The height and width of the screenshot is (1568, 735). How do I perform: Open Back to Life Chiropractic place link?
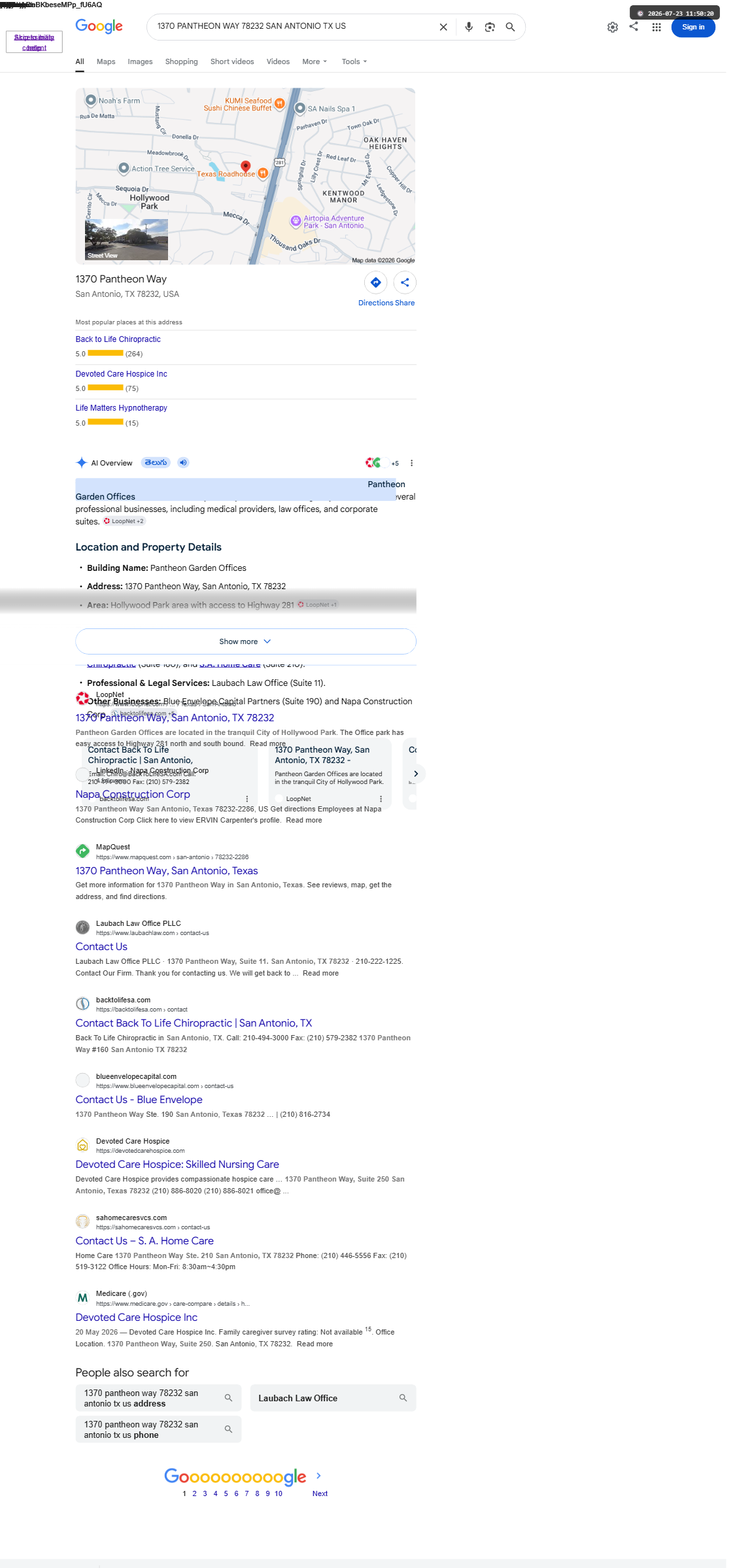click(118, 339)
